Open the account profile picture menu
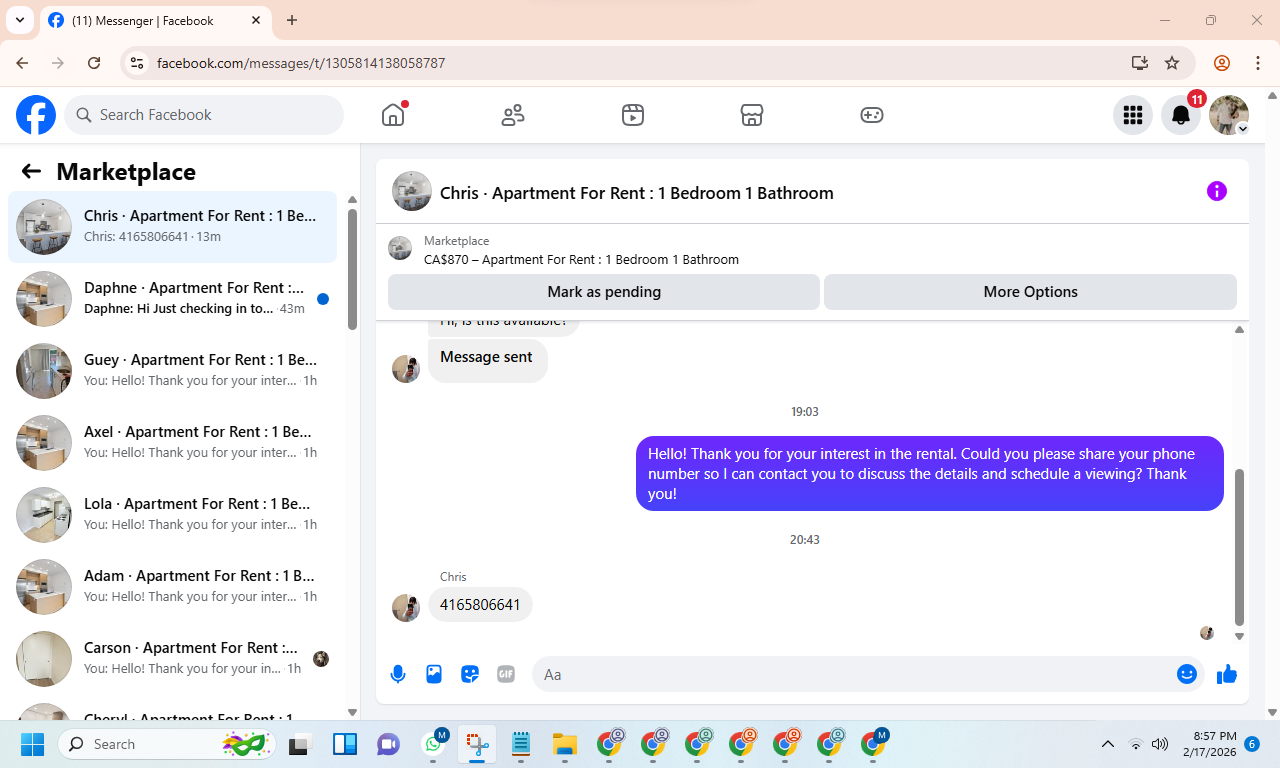1280x768 pixels. tap(1229, 115)
